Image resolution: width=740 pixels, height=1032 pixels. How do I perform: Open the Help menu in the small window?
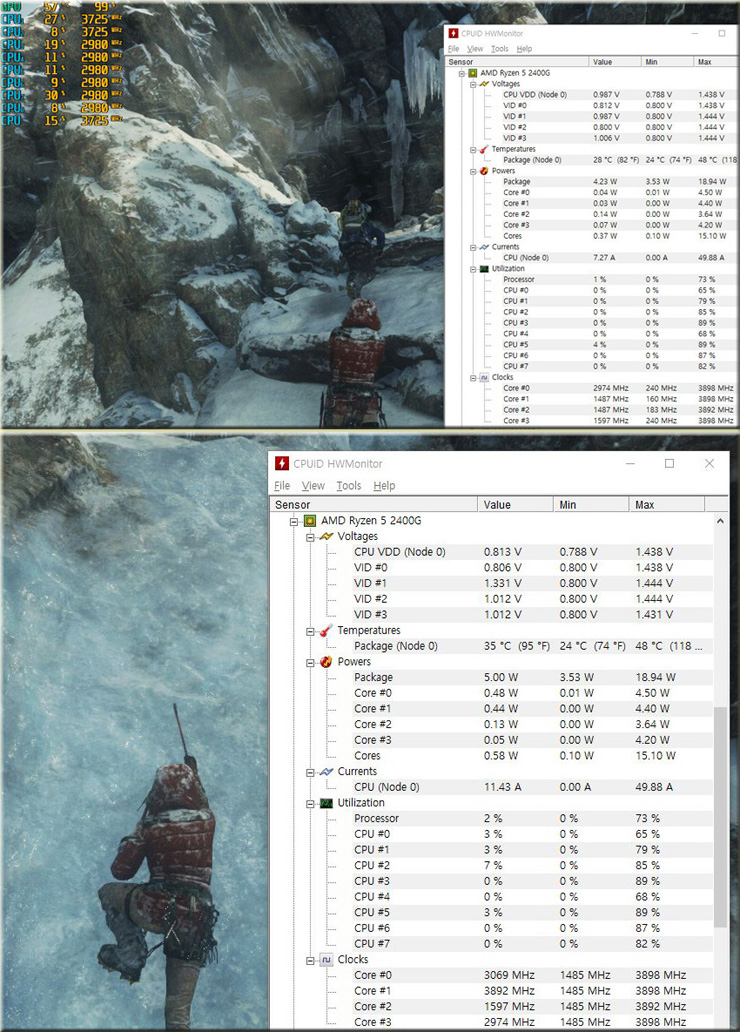pyautogui.click(x=524, y=49)
